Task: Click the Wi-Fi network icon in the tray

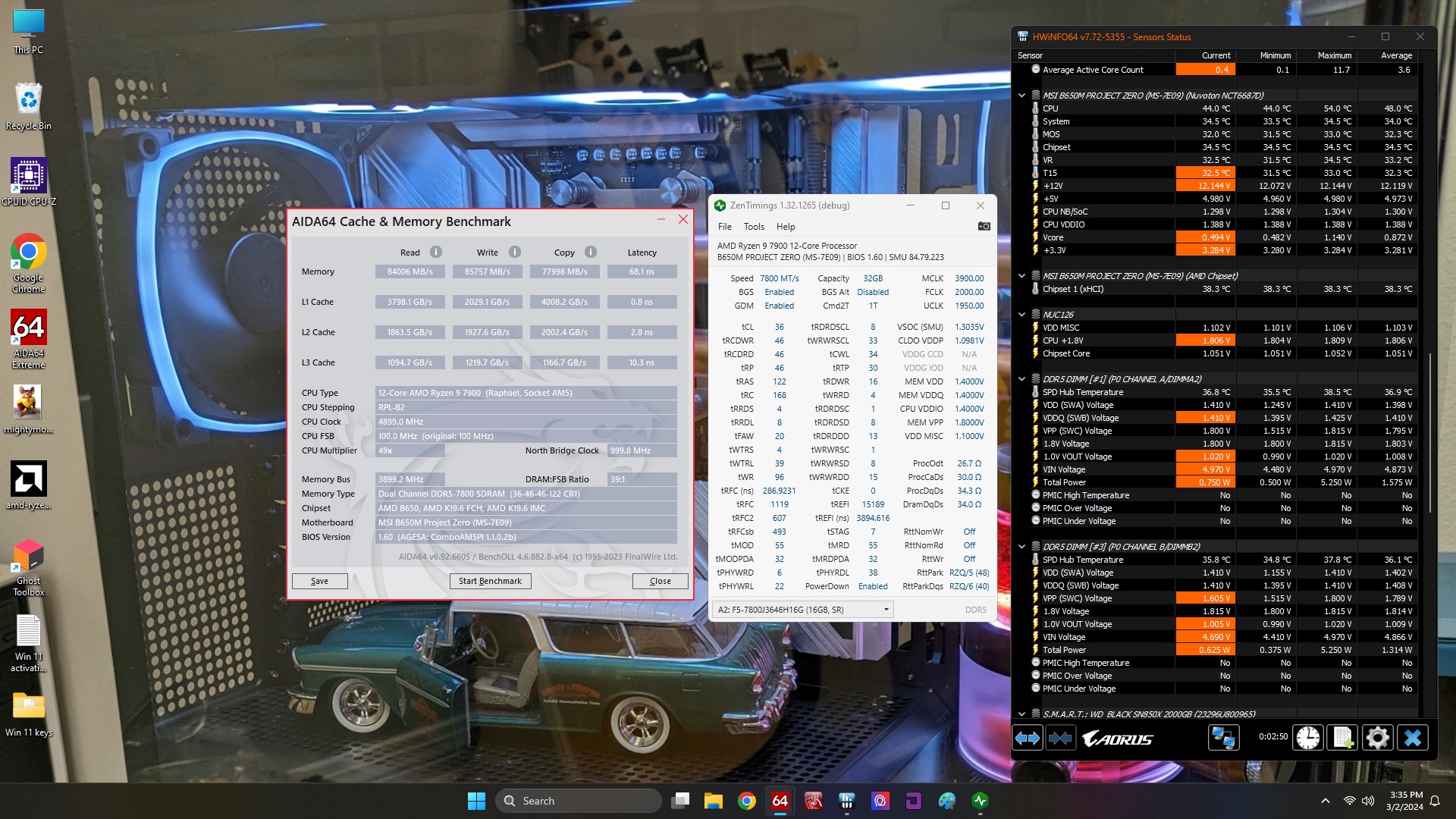Action: tap(1349, 801)
